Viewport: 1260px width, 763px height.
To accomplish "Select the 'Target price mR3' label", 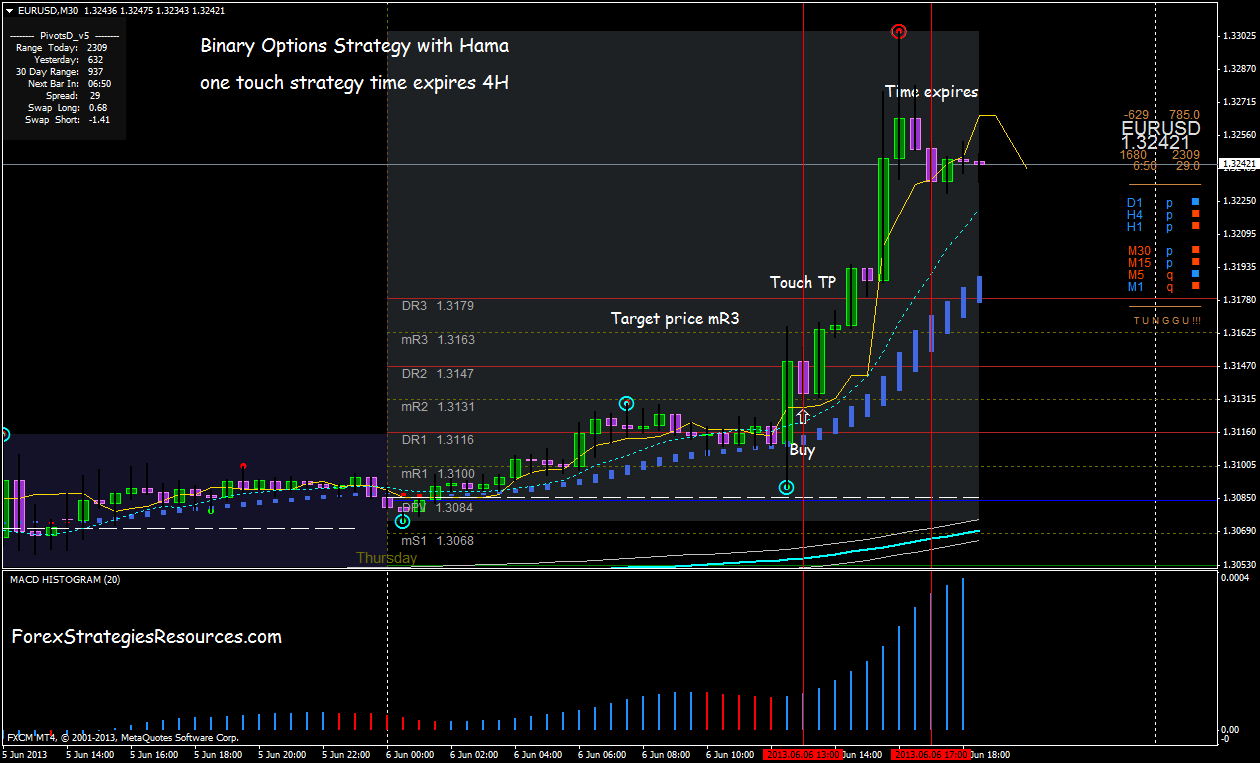I will 675,319.
